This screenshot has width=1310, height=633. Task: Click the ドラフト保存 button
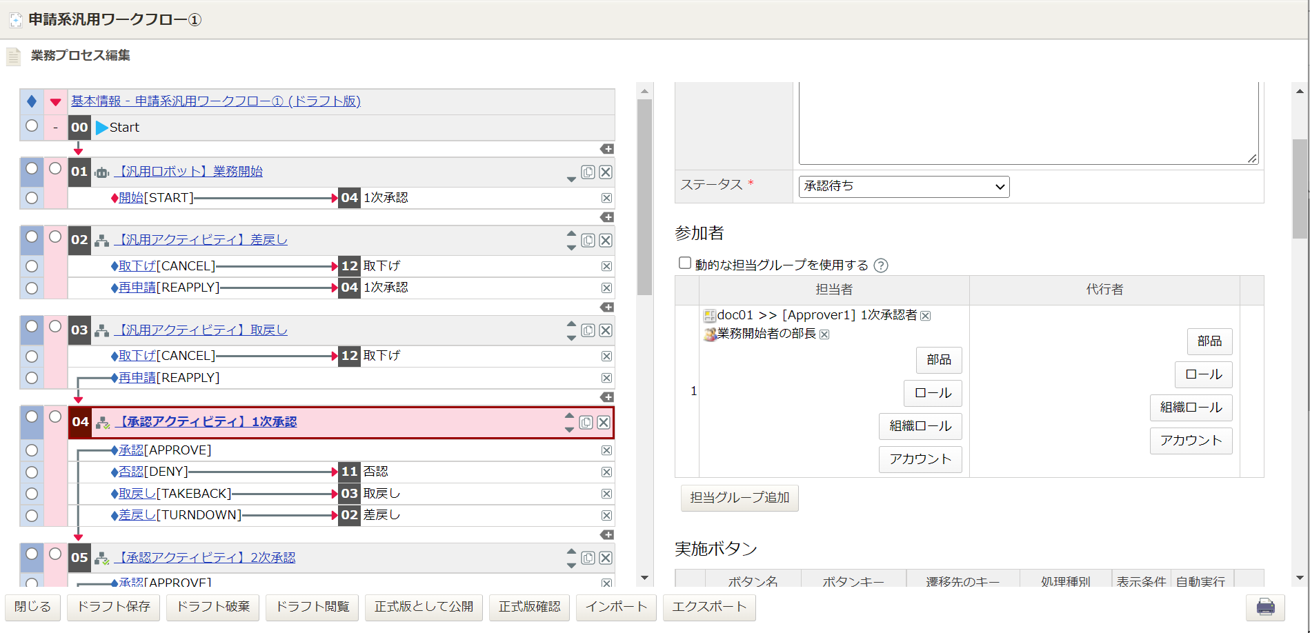[113, 607]
